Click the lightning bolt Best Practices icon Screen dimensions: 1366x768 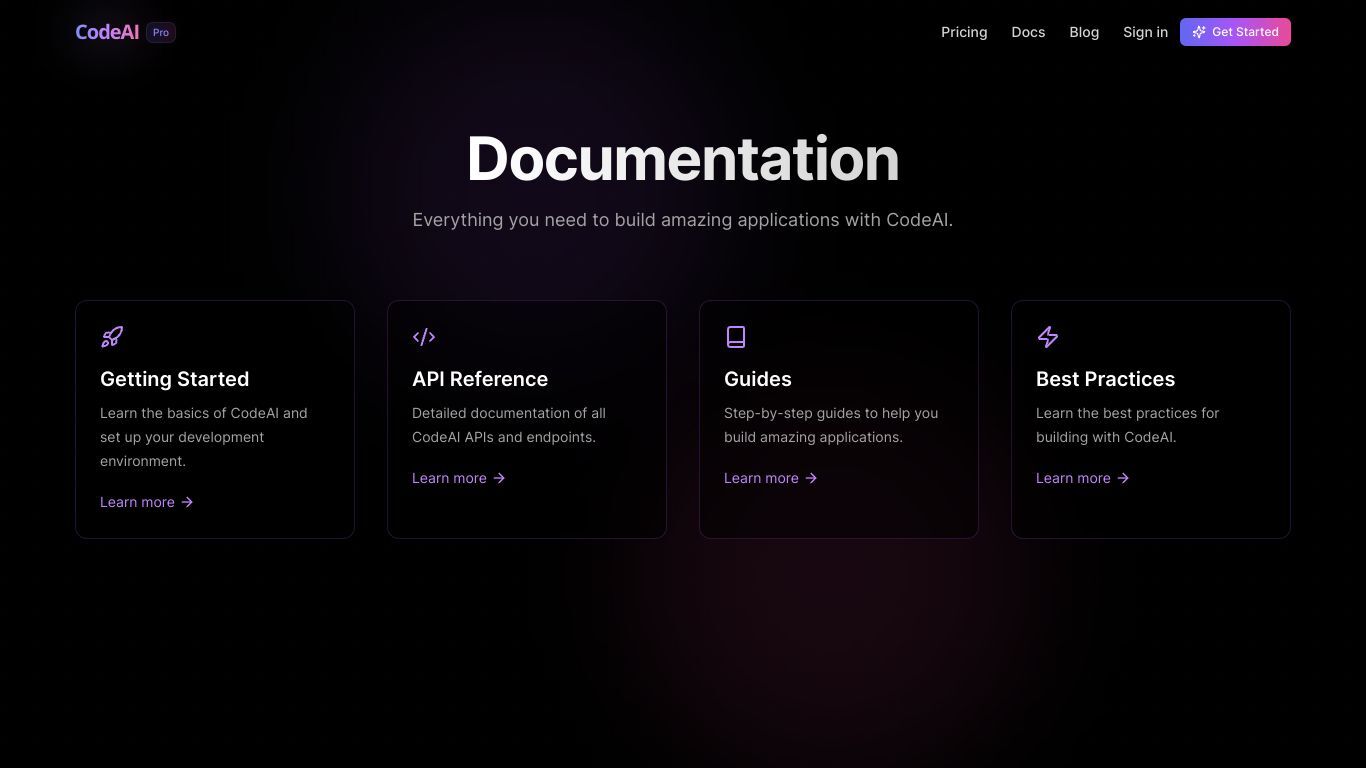tap(1048, 337)
